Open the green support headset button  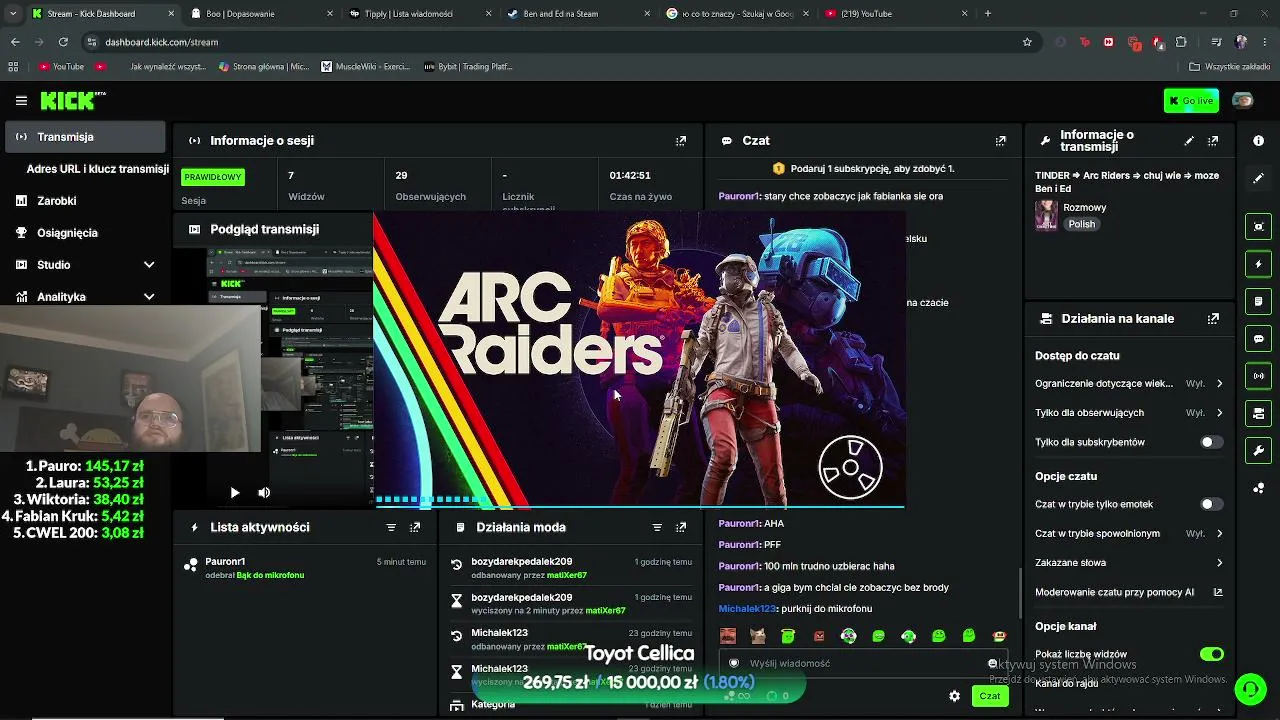pos(1250,689)
